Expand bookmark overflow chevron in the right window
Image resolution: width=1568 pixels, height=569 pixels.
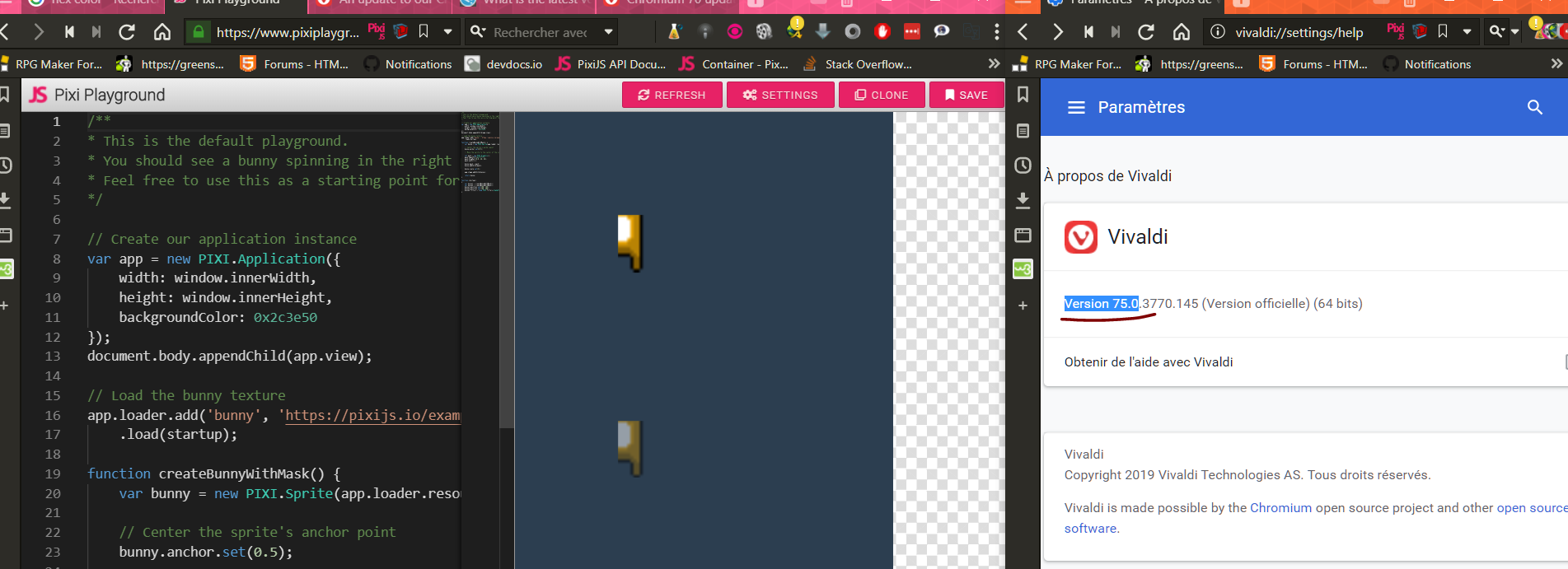(1556, 63)
